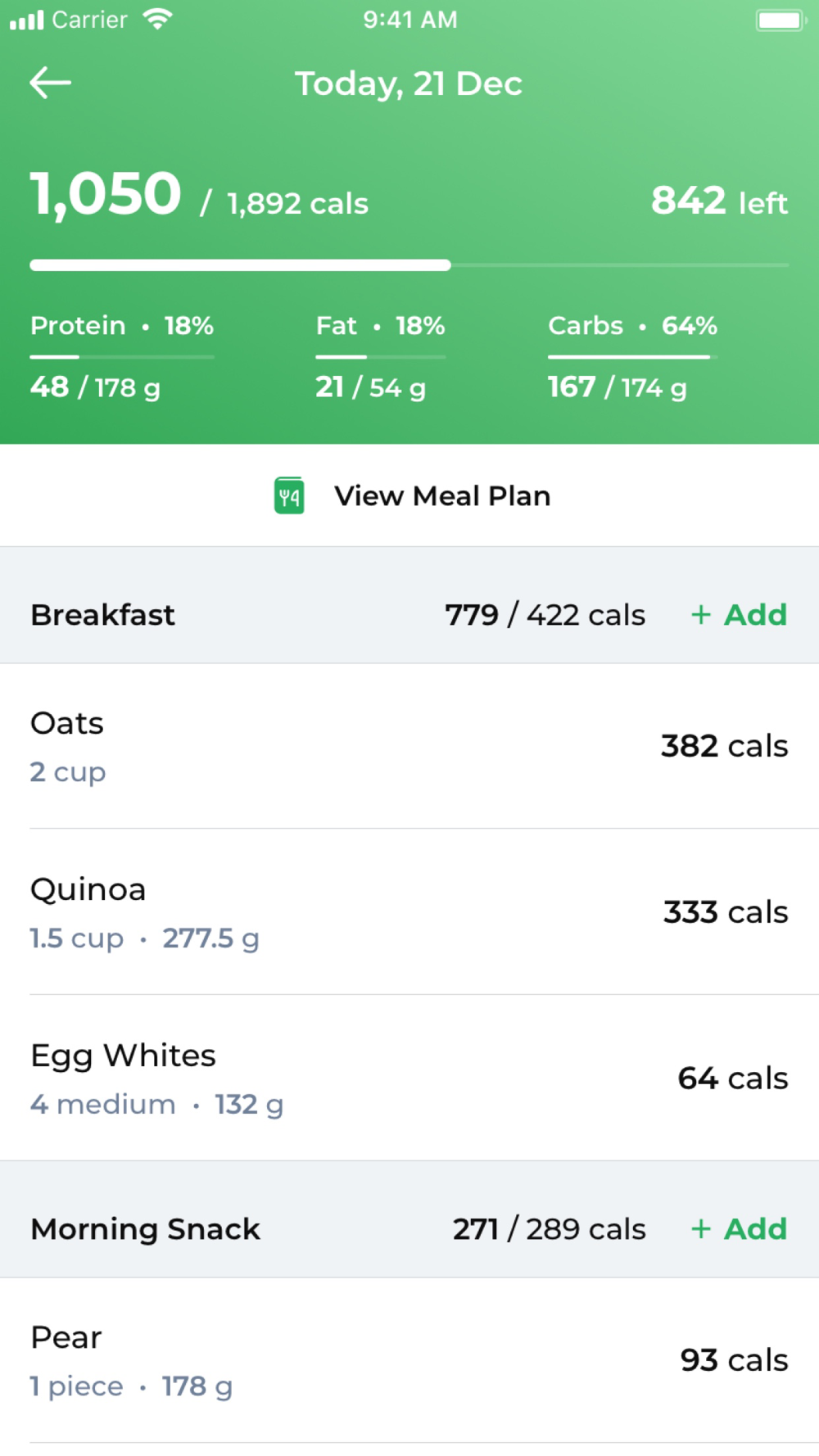Tap the Carbs macro progress bar
819x1456 pixels.
[632, 357]
